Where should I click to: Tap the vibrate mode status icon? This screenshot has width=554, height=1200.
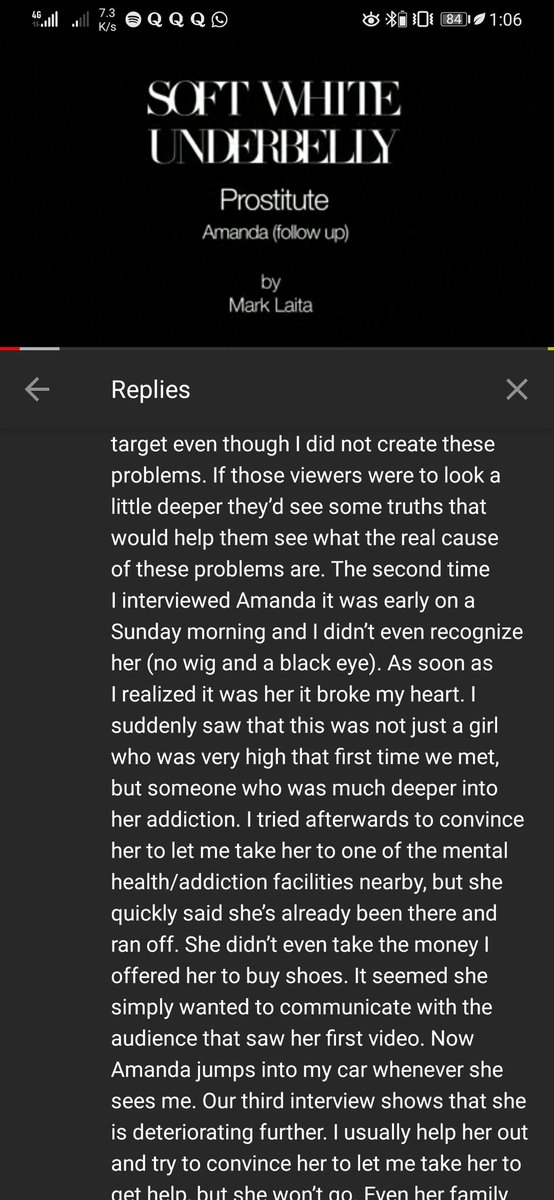(x=423, y=19)
